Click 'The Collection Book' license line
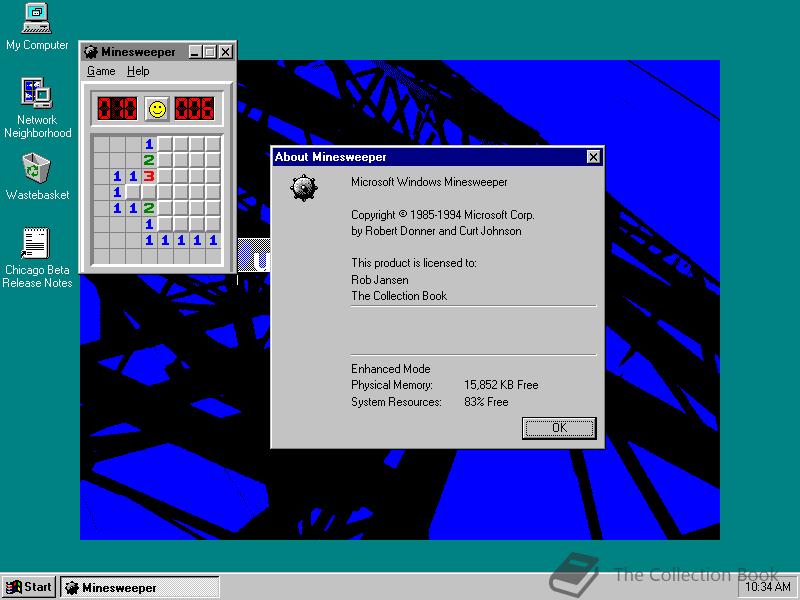The width and height of the screenshot is (800, 600). tap(399, 296)
